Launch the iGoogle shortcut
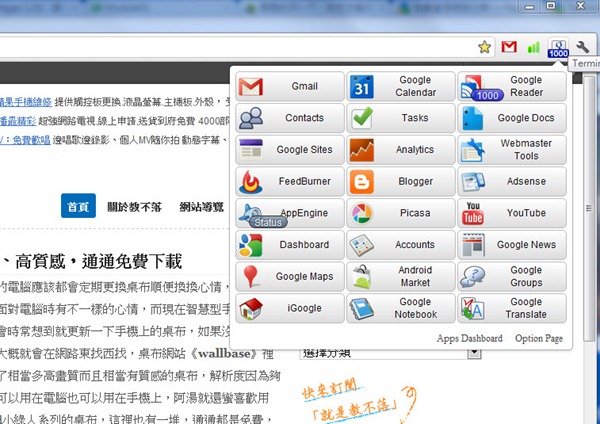 coord(290,308)
